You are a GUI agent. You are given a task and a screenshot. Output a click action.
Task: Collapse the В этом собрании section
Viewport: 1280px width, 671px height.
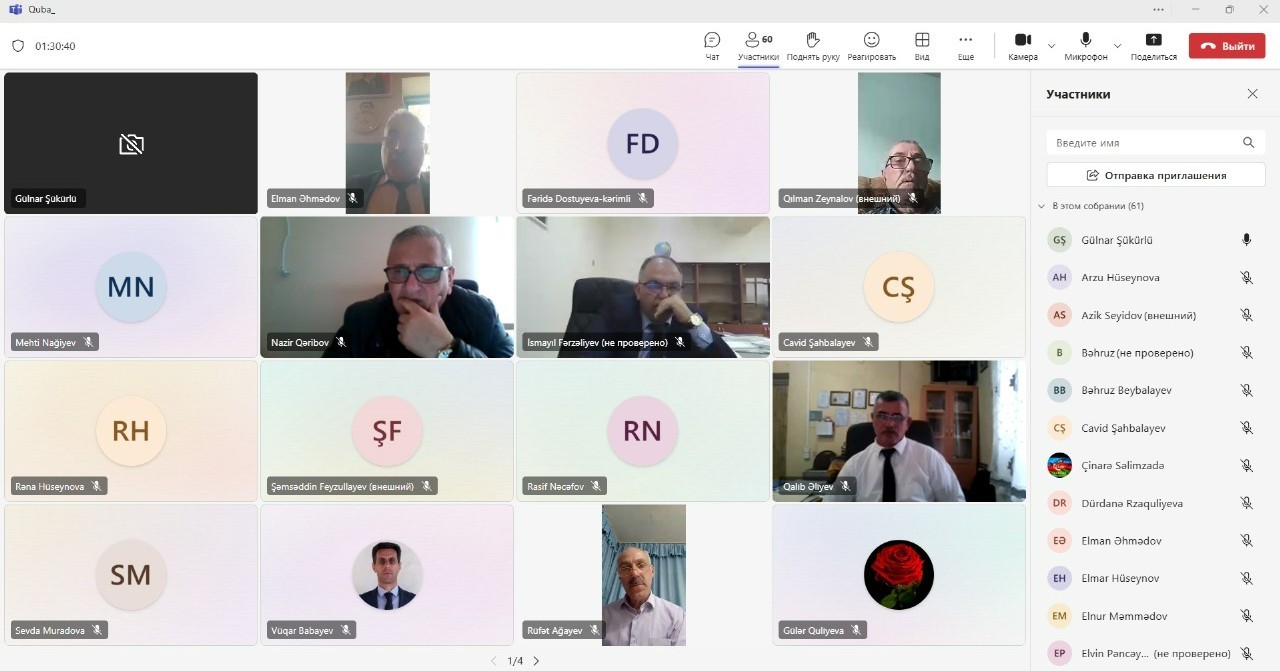coord(1041,206)
